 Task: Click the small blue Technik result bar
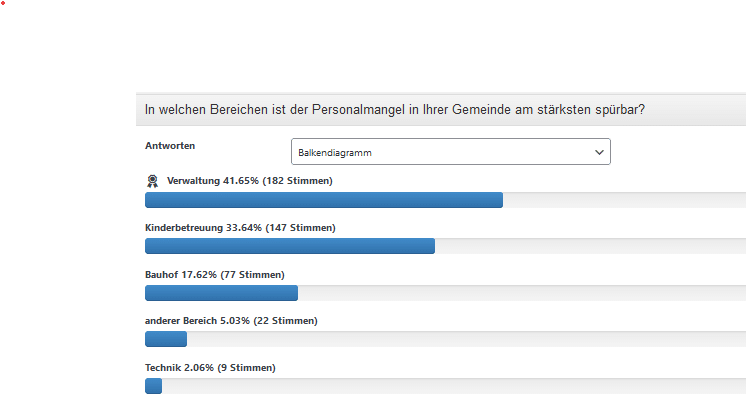153,386
